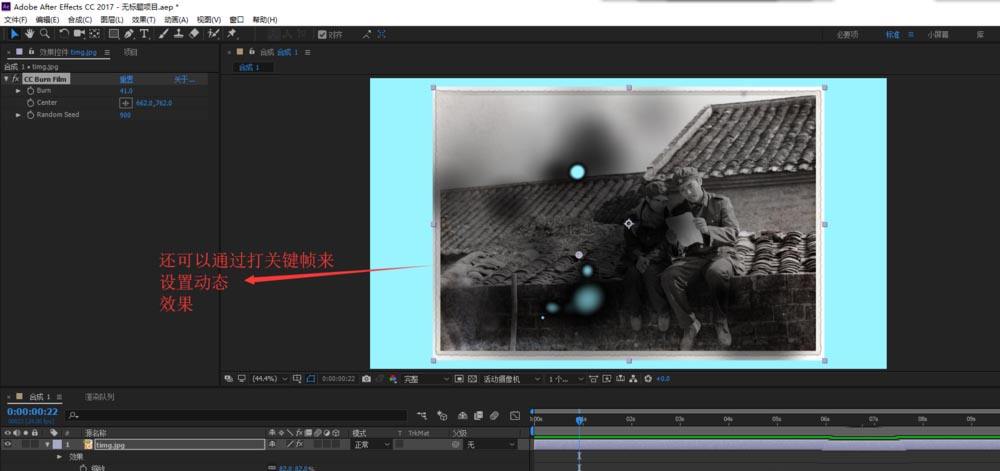
Task: Switch to the 渲染队列 tab
Action: [101, 396]
